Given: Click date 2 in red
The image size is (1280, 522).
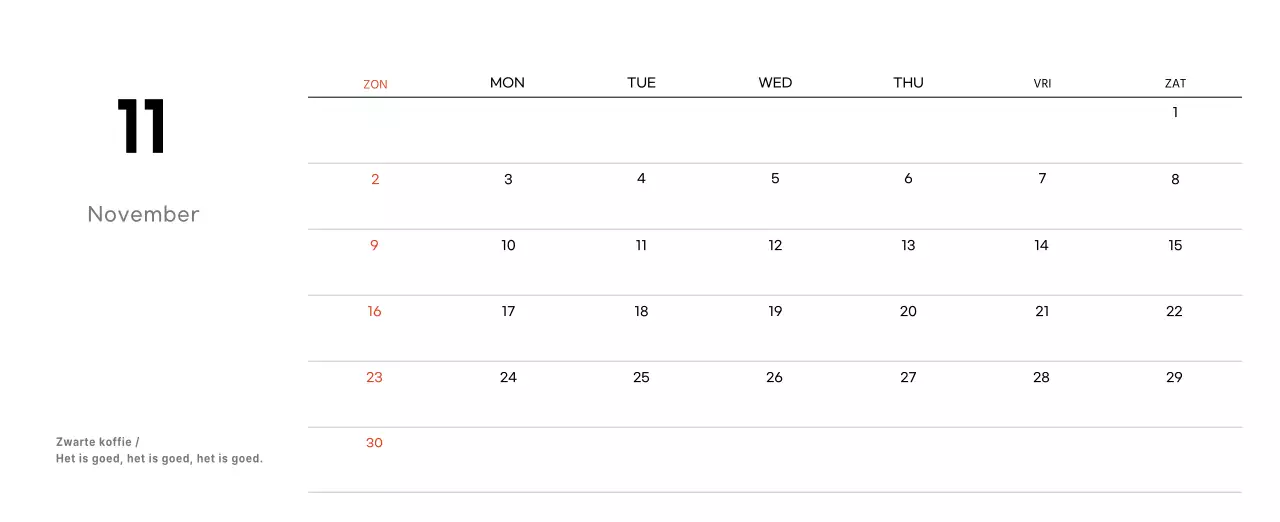Looking at the screenshot, I should click(x=375, y=179).
